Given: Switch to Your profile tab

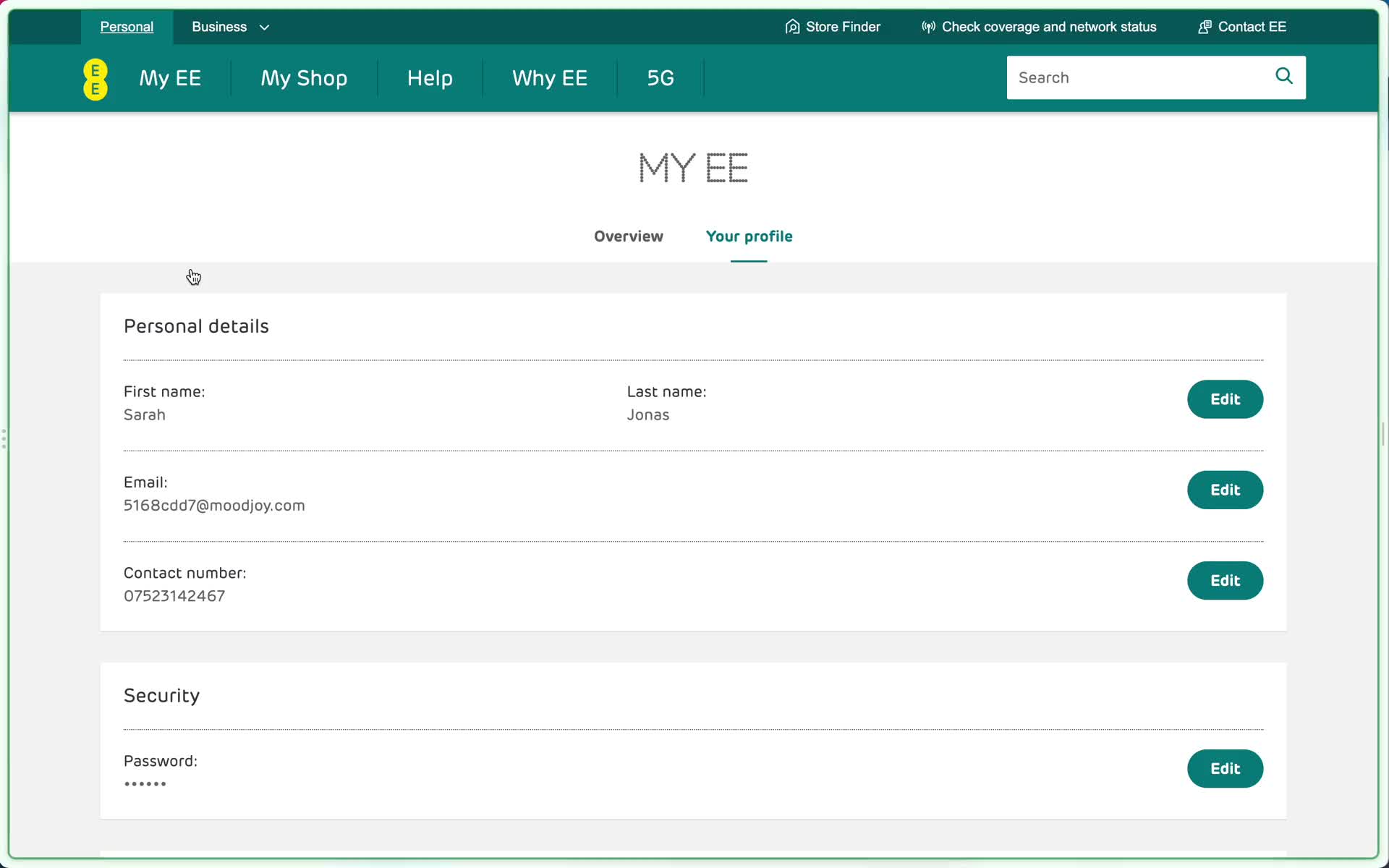Looking at the screenshot, I should (x=749, y=237).
